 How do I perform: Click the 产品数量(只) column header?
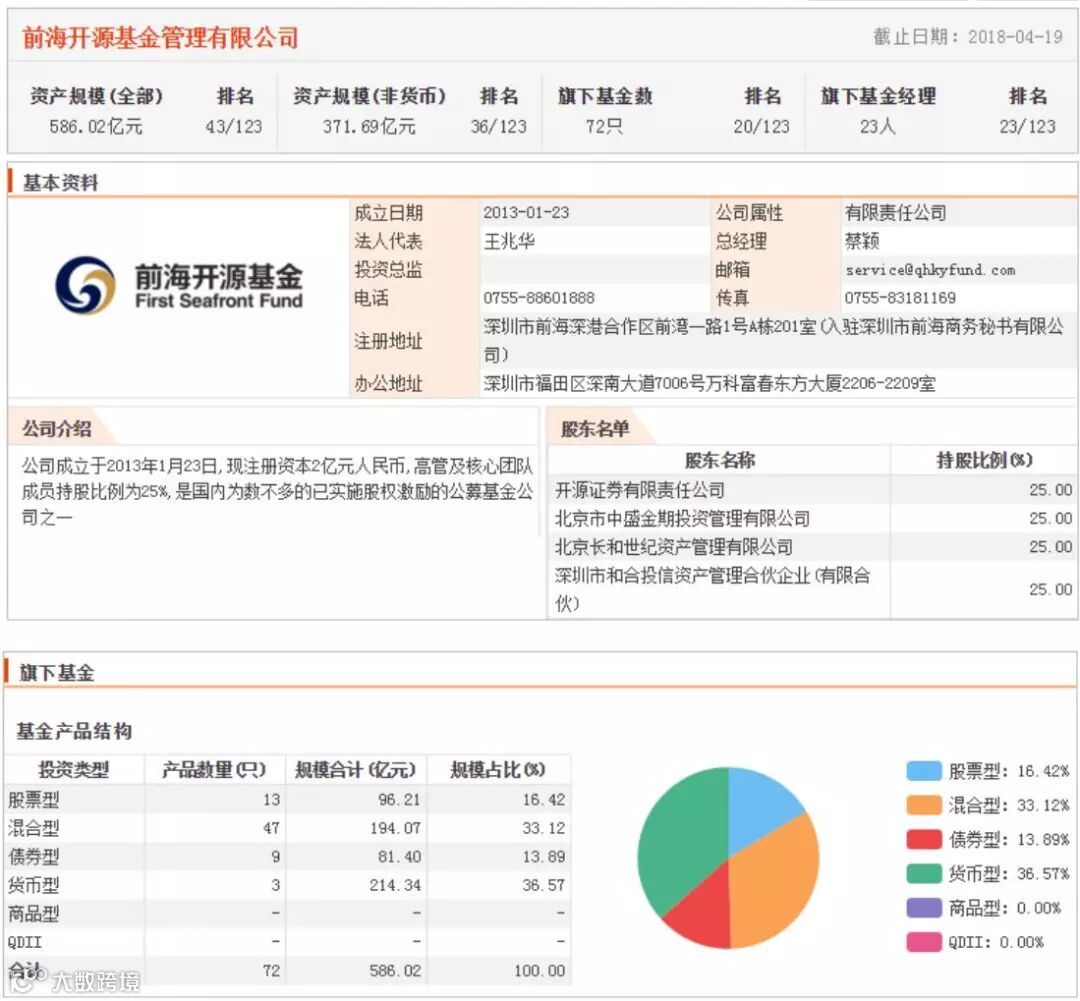[214, 769]
